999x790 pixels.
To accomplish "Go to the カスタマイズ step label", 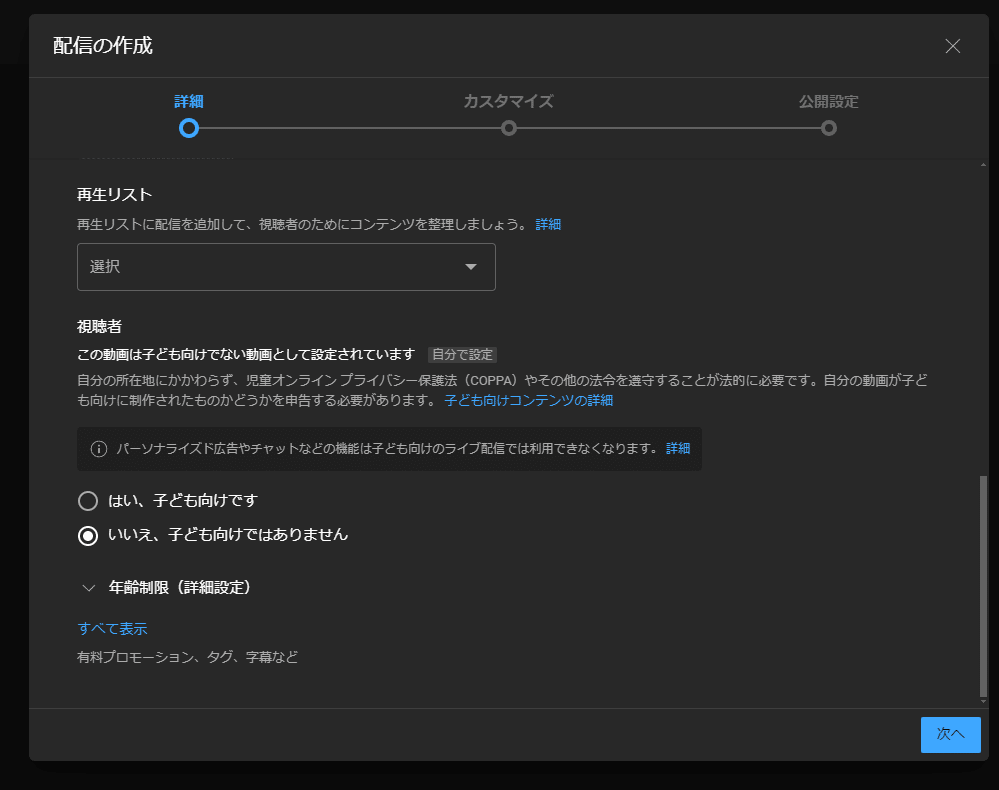I will (508, 101).
